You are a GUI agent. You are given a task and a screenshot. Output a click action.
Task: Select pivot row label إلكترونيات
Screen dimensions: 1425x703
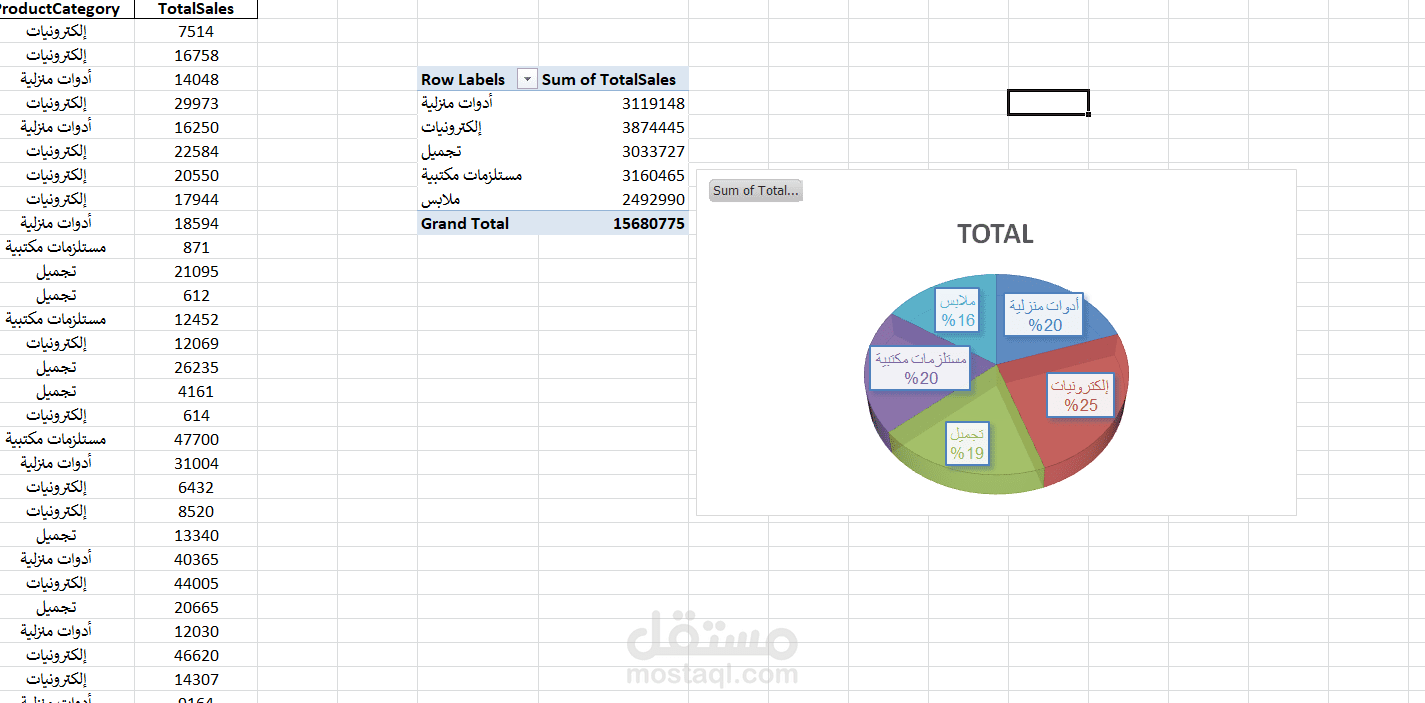pyautogui.click(x=478, y=127)
